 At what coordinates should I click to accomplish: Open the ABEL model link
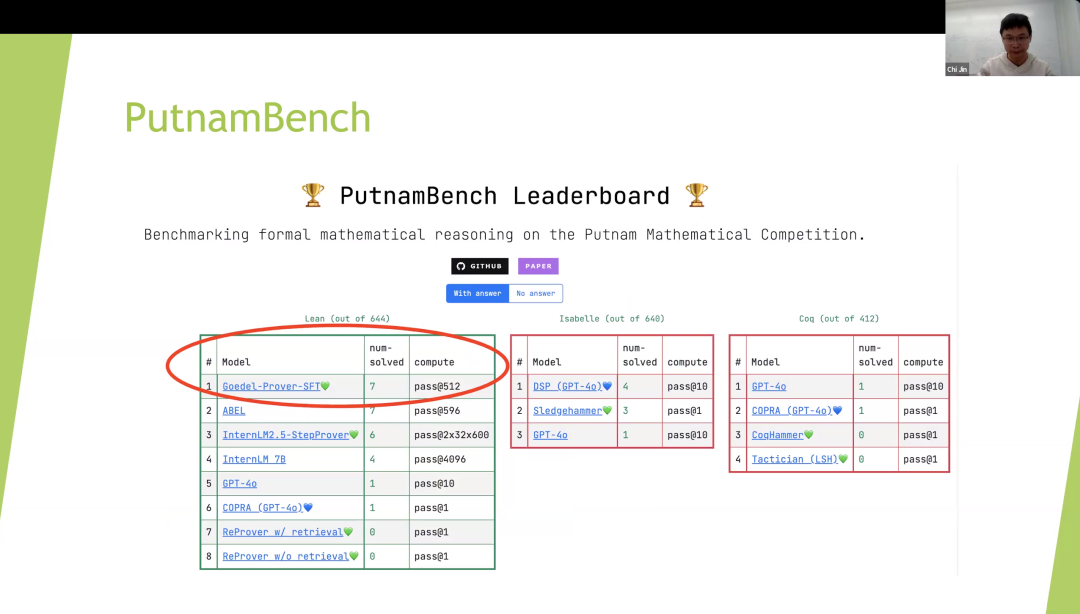coord(233,411)
